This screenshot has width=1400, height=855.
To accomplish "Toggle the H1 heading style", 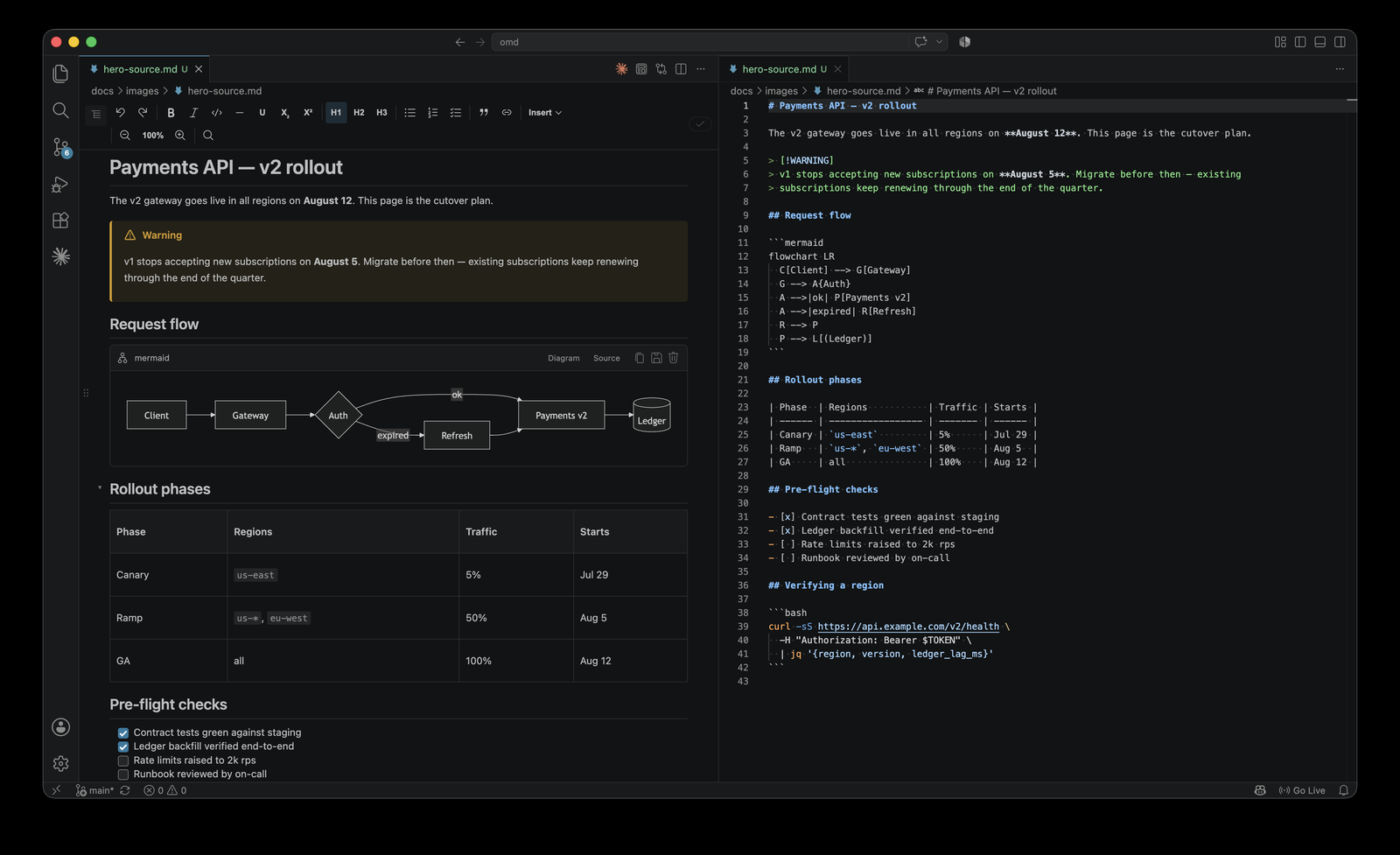I will point(336,112).
